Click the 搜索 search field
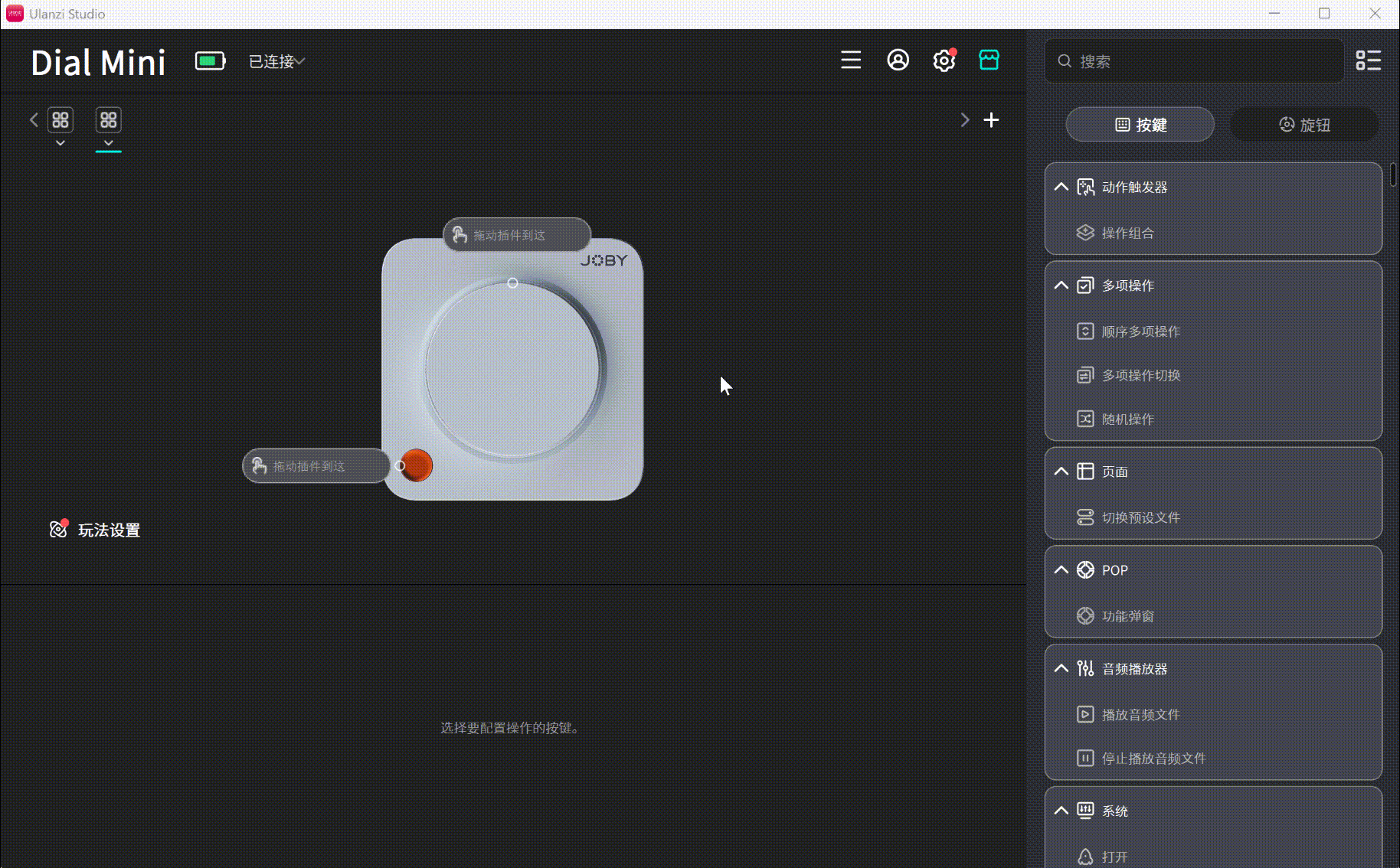The image size is (1400, 868). pyautogui.click(x=1194, y=61)
